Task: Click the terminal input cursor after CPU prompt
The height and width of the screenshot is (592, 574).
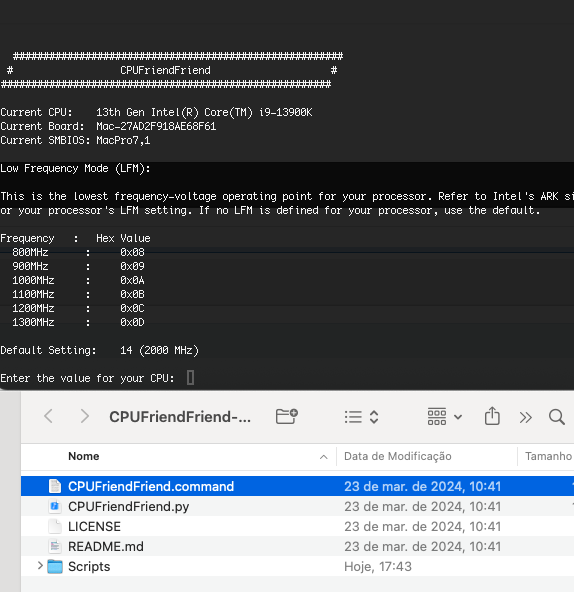Action: [191, 378]
